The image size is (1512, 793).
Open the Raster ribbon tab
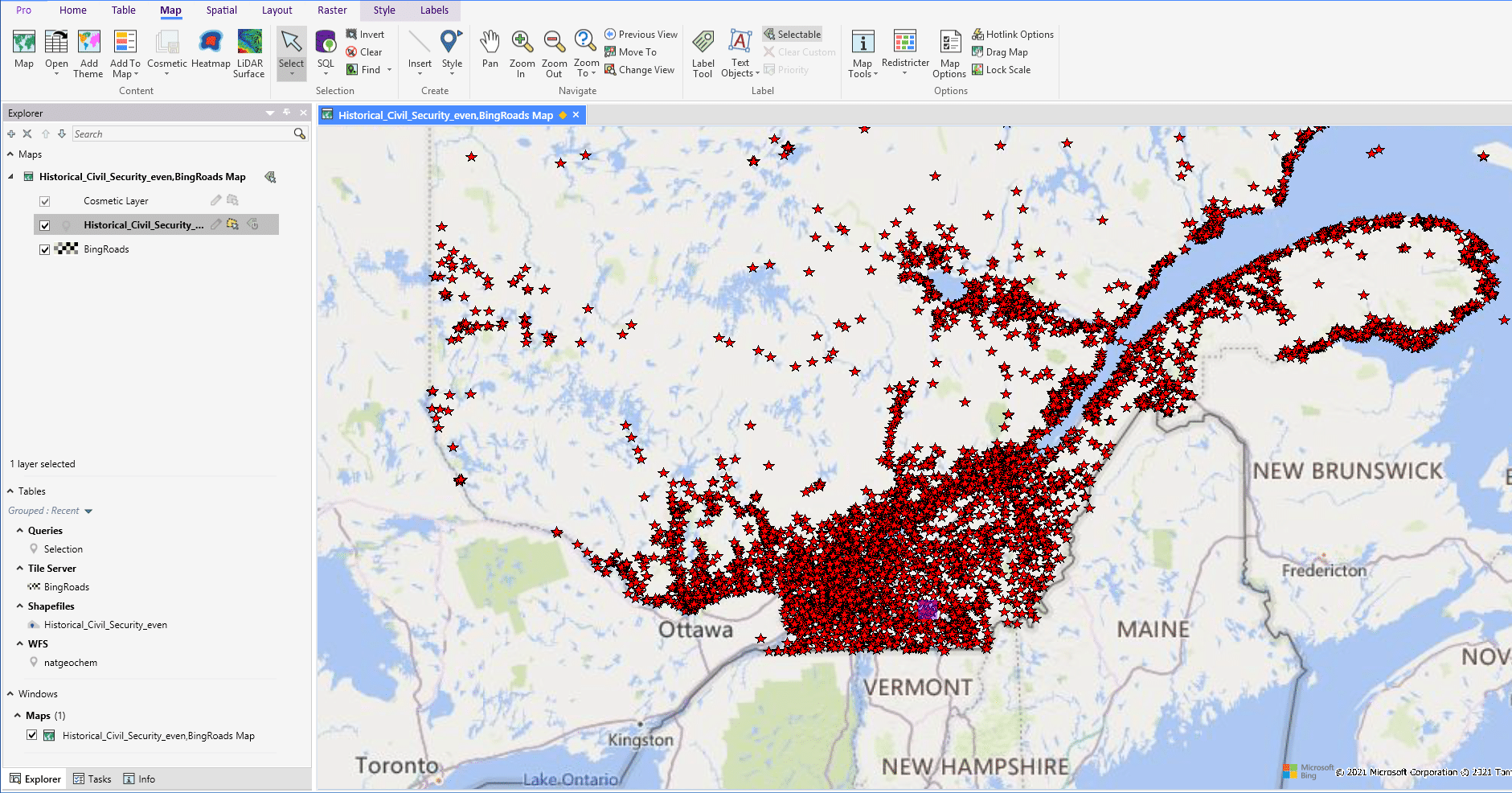332,10
